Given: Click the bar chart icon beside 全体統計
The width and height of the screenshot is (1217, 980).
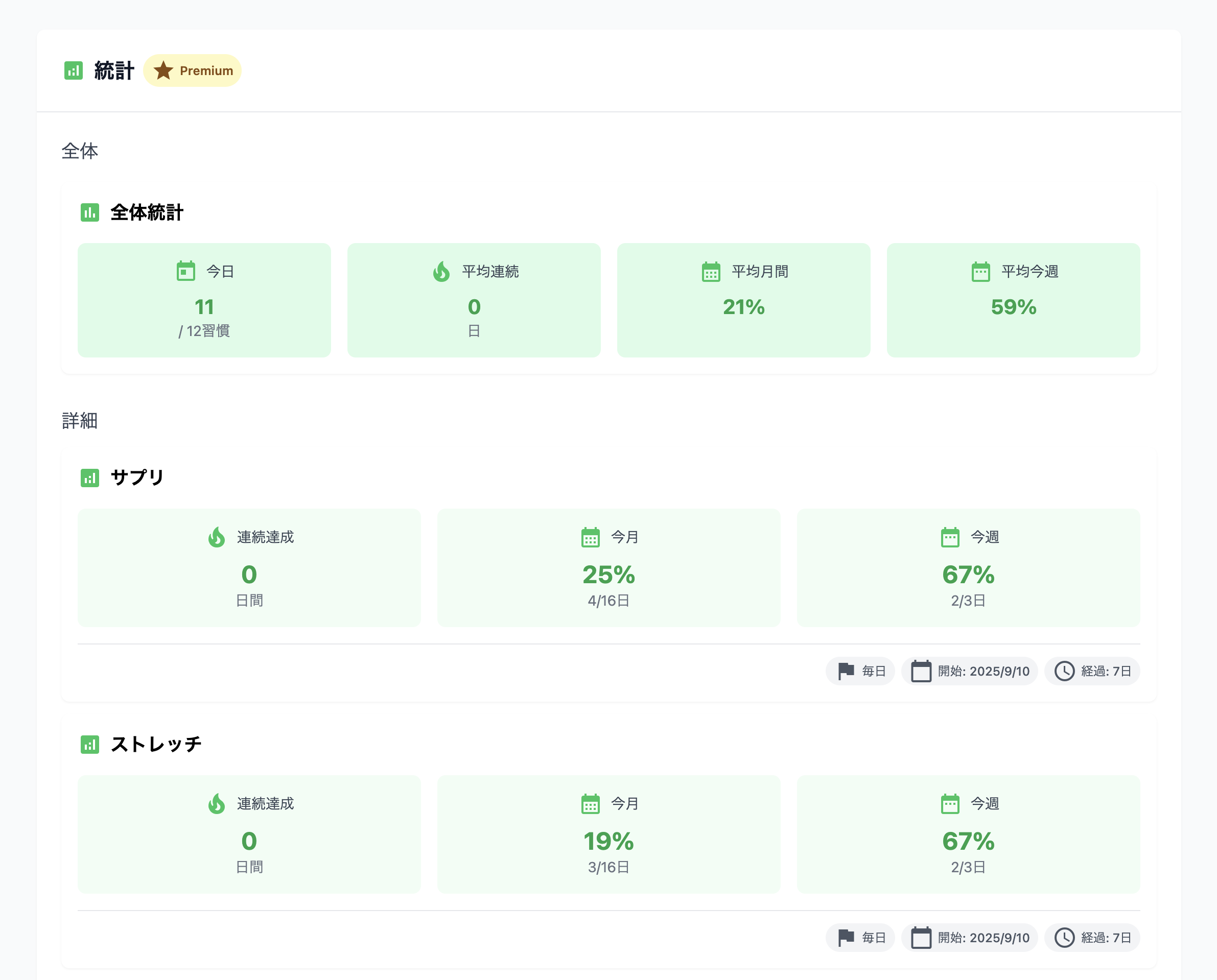Looking at the screenshot, I should pos(90,213).
